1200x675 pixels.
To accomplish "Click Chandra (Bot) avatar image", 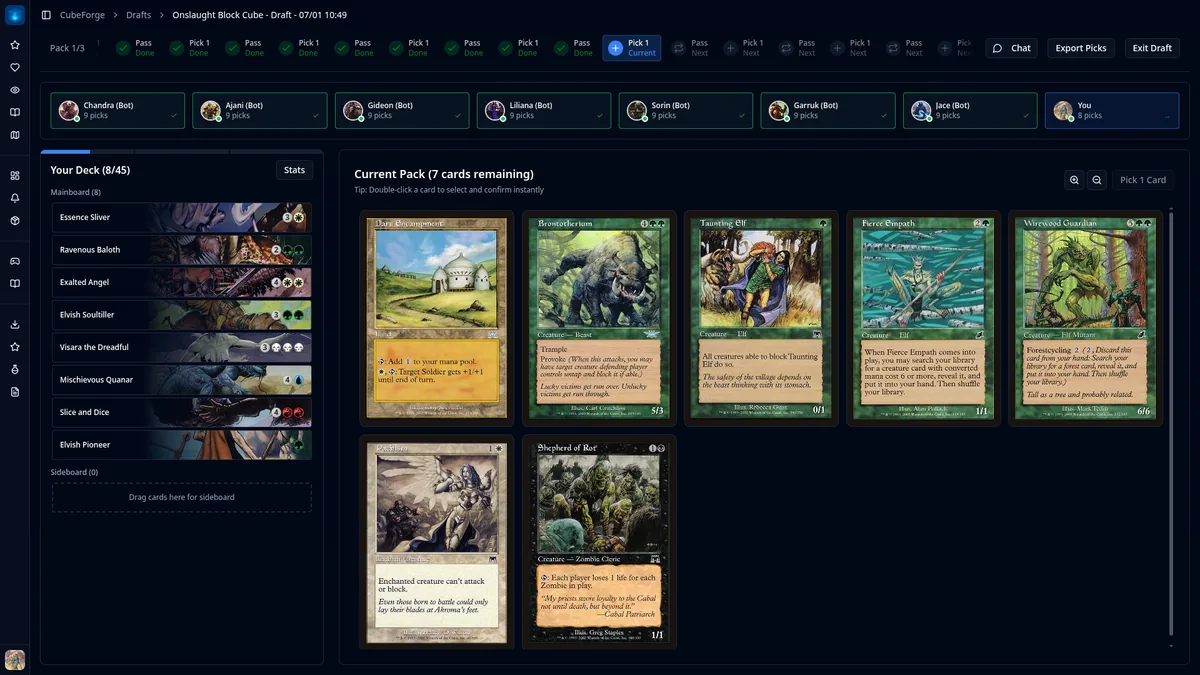I will pyautogui.click(x=69, y=111).
